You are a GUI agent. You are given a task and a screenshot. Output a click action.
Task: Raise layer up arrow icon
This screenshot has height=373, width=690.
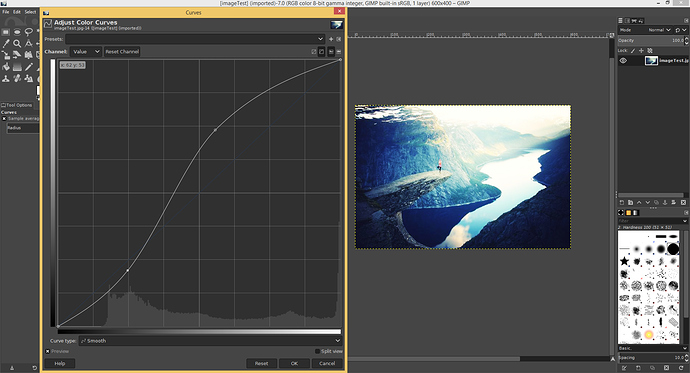pos(639,202)
